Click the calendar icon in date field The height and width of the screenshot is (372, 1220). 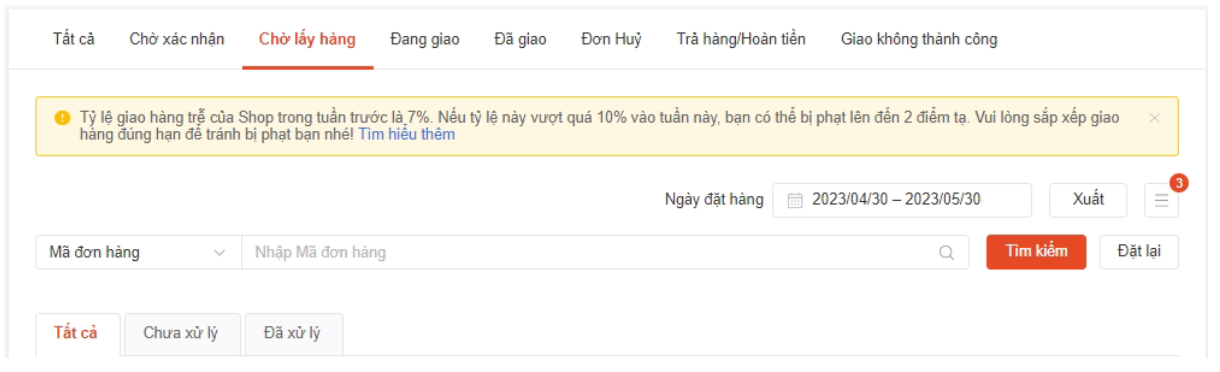point(795,200)
